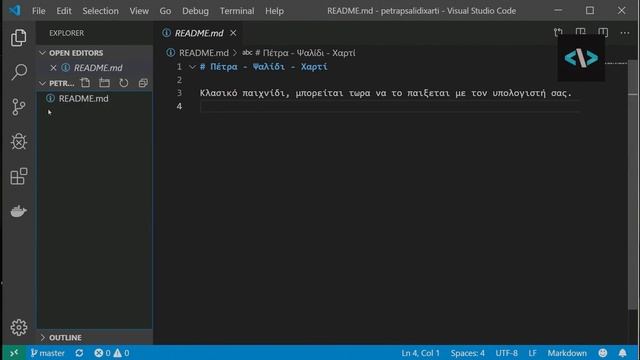Open the editor More Actions menu
This screenshot has height=360, width=640.
[x=625, y=33]
